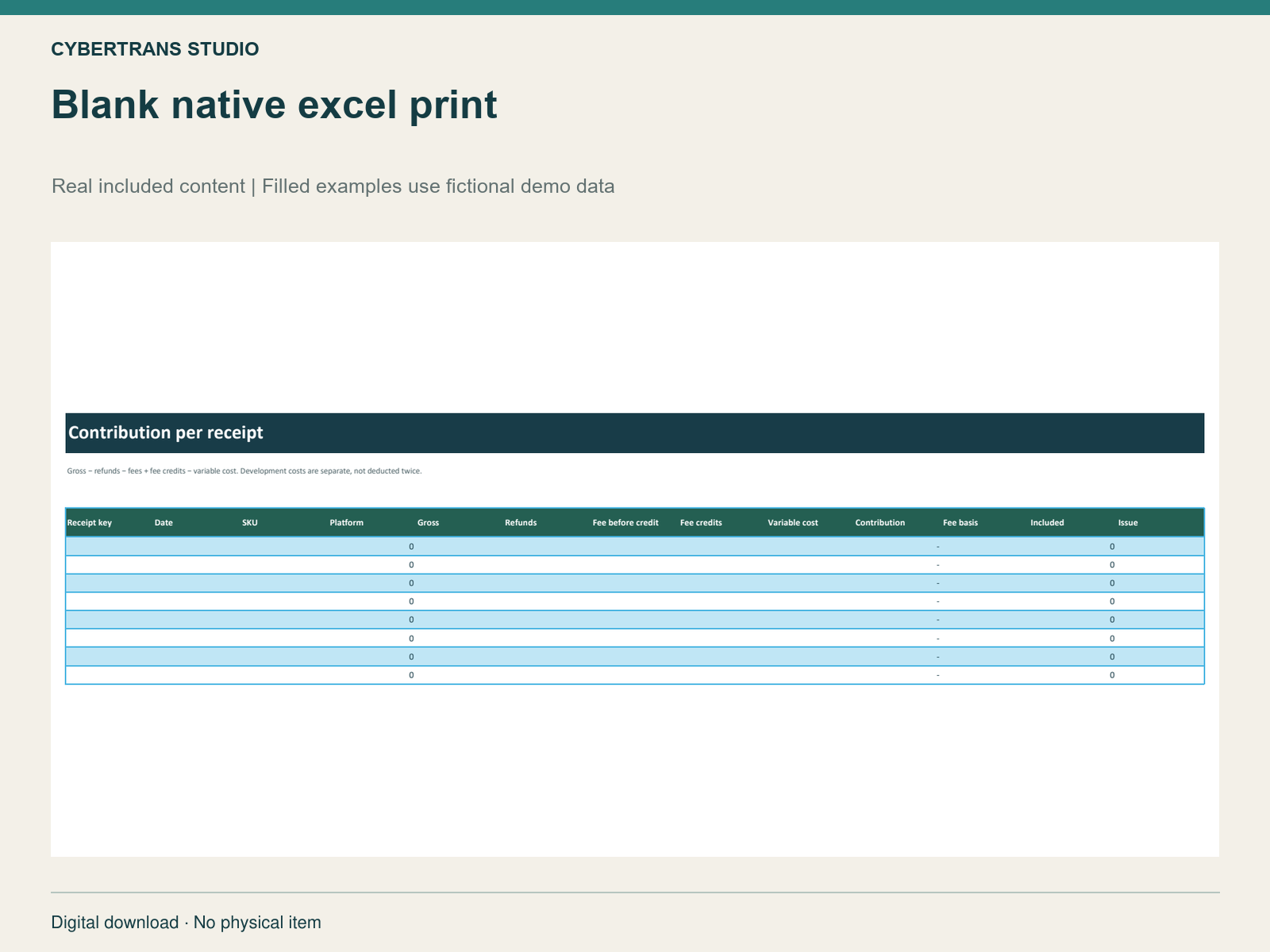Image resolution: width=1270 pixels, height=952 pixels.
Task: Select the 'Included' column header
Action: point(1048,523)
